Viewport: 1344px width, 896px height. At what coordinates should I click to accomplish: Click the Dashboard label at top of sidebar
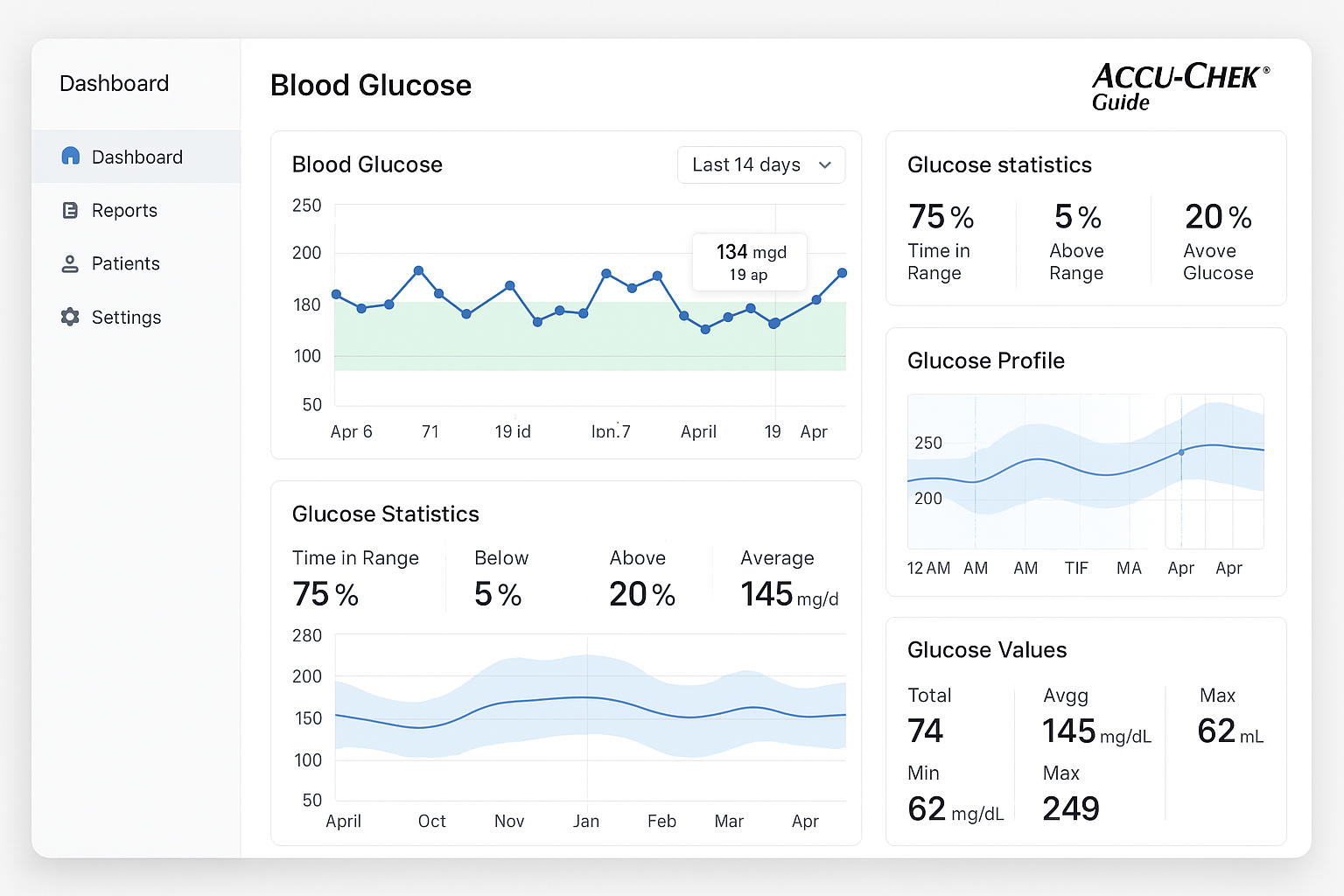coord(114,83)
